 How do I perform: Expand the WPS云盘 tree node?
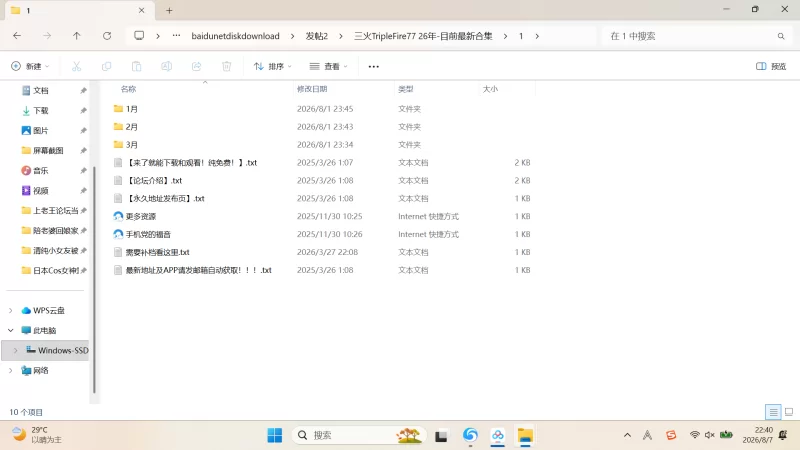coord(11,310)
